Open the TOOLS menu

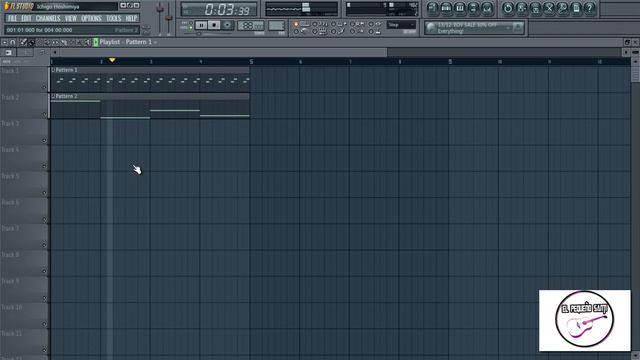point(114,18)
